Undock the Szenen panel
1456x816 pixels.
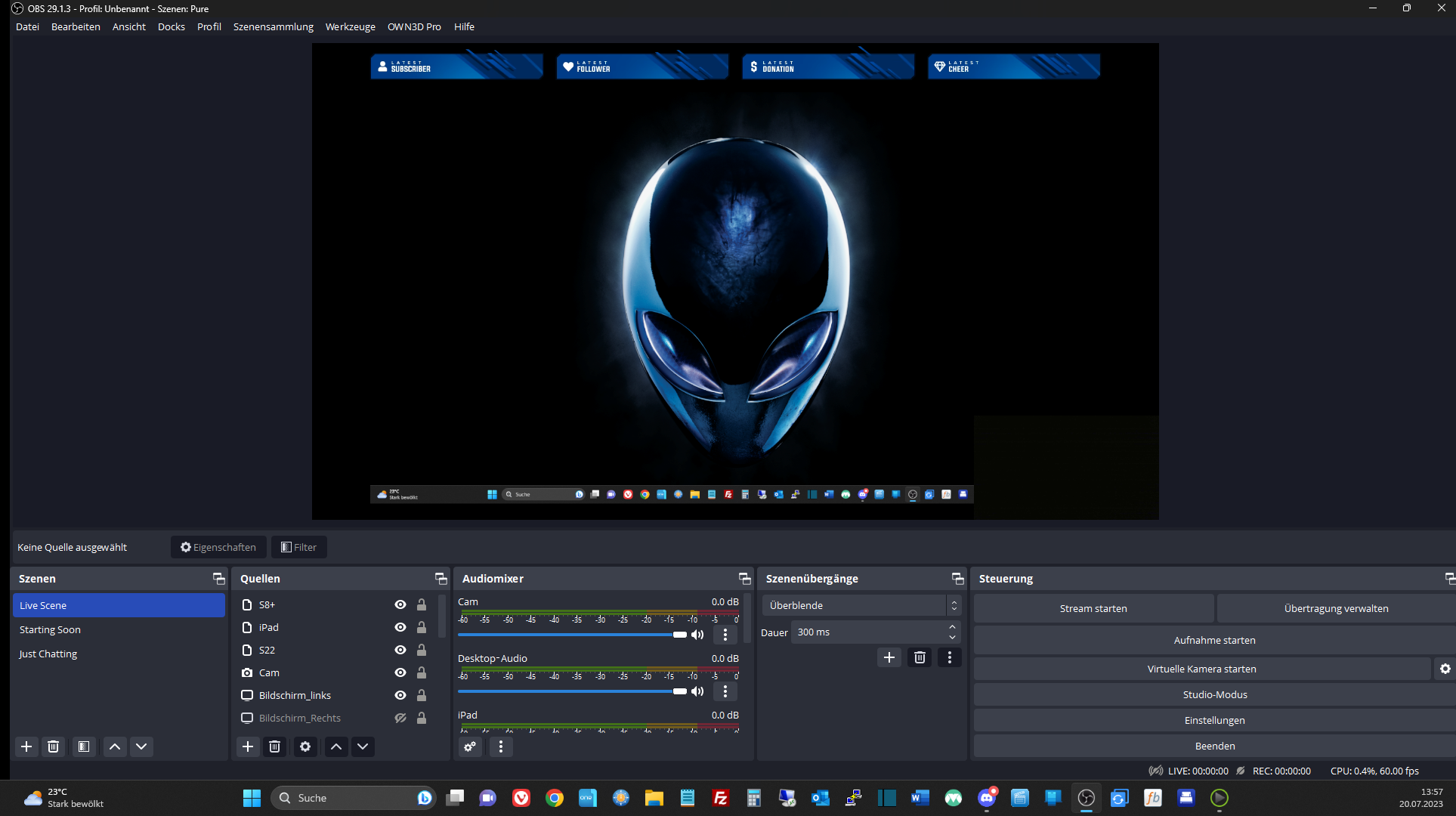point(219,579)
